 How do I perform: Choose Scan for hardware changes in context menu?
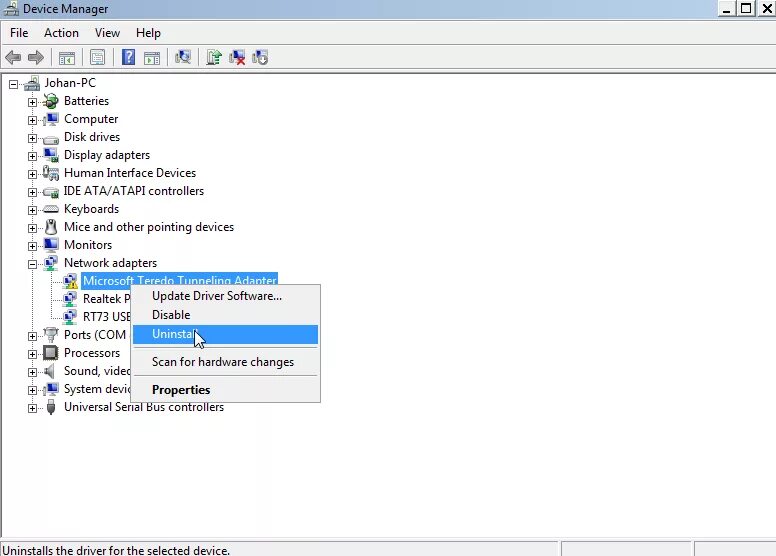pos(225,362)
